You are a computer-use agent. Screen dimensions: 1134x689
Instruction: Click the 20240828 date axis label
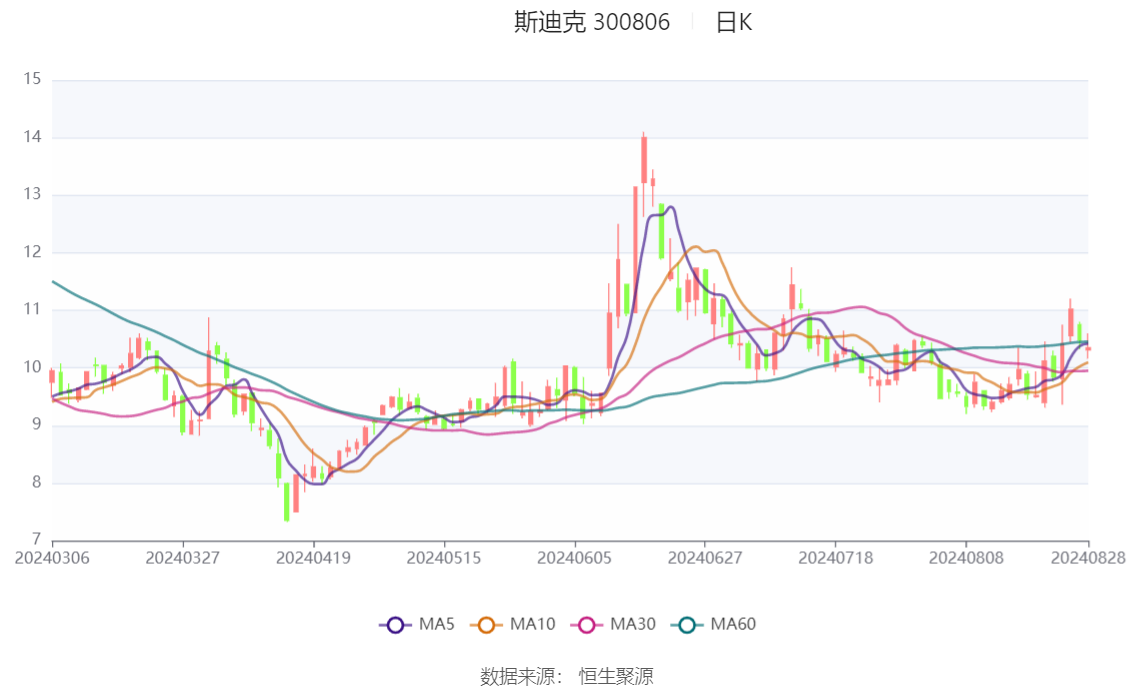coord(1088,558)
